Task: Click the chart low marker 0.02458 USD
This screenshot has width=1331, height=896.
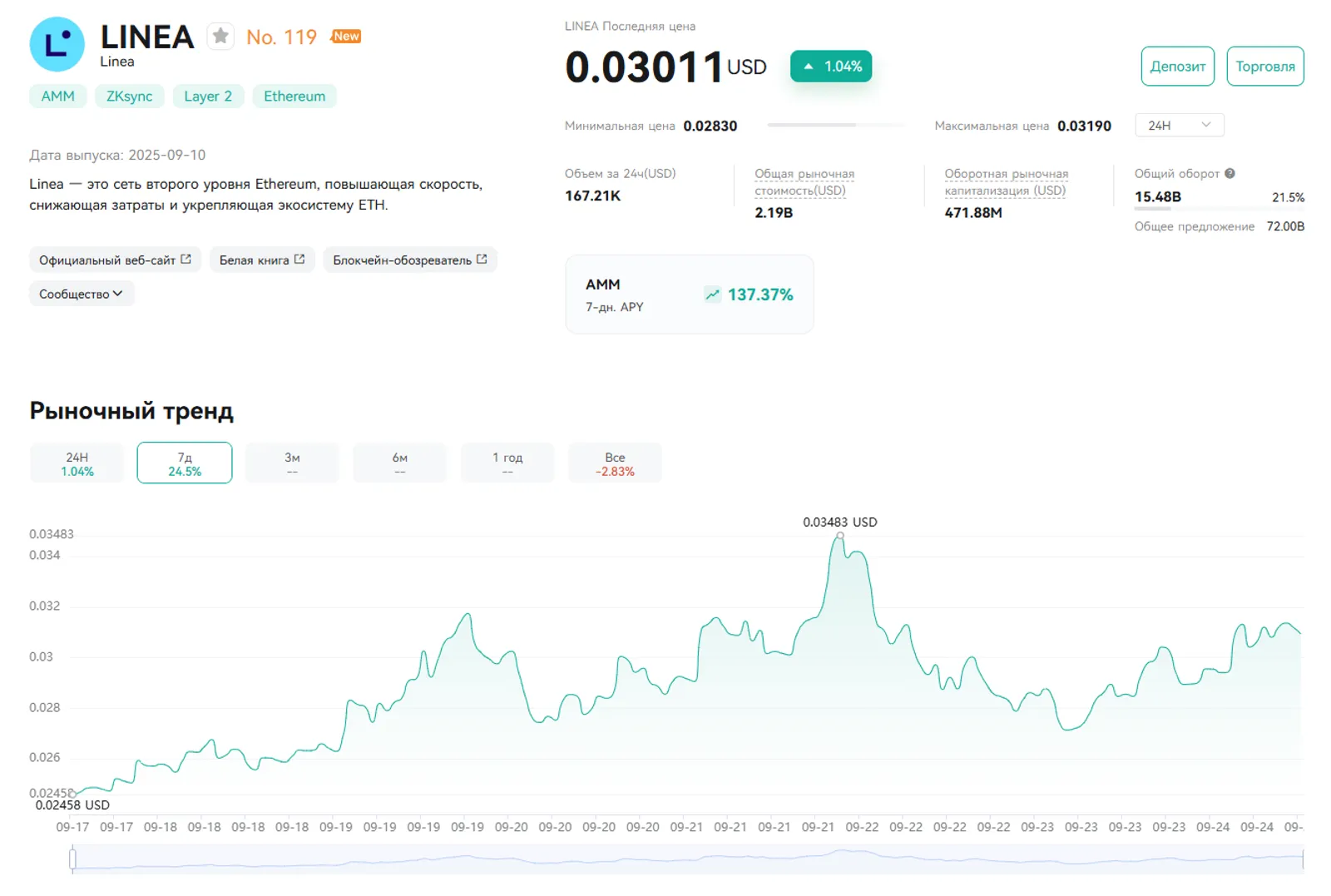Action: pyautogui.click(x=72, y=794)
